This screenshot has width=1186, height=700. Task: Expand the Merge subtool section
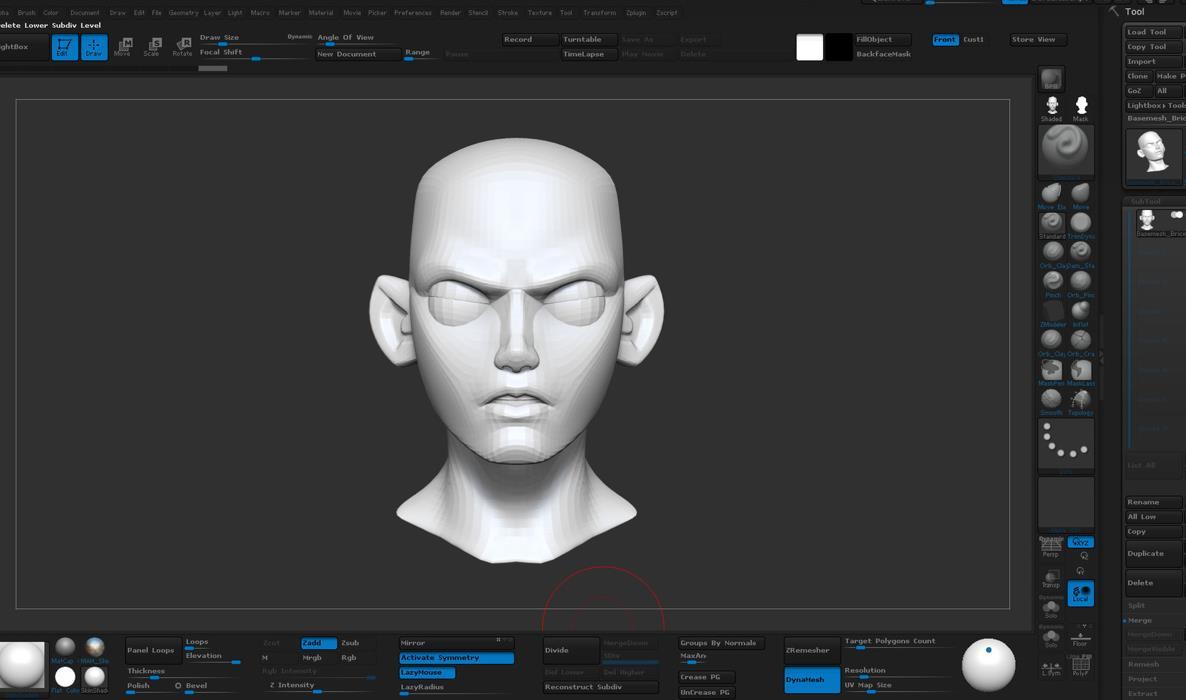tap(1140, 620)
